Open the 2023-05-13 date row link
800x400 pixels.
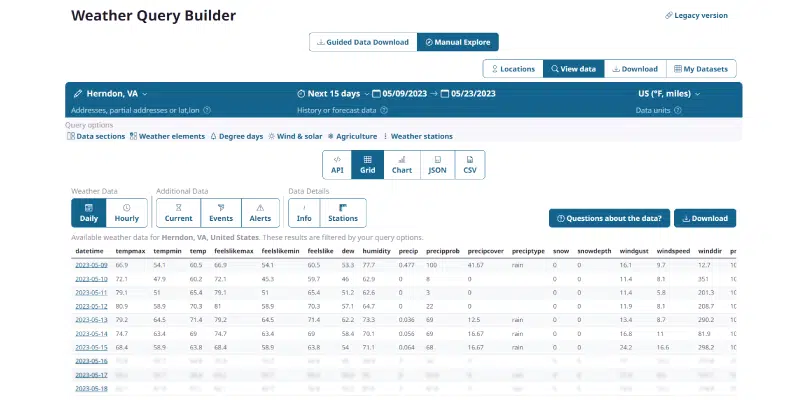click(x=91, y=319)
